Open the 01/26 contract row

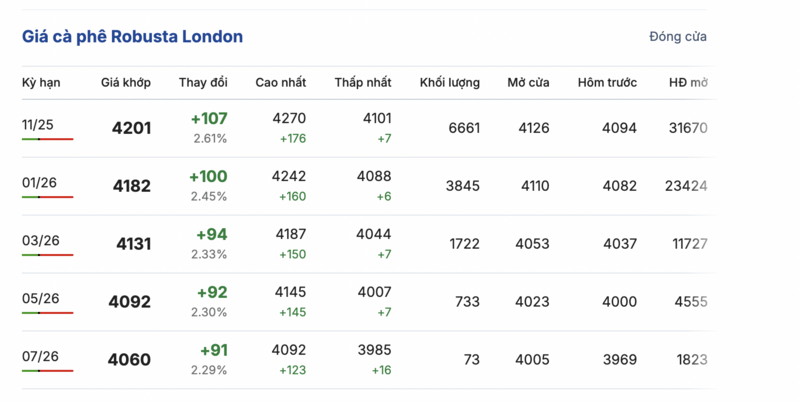tap(40, 183)
